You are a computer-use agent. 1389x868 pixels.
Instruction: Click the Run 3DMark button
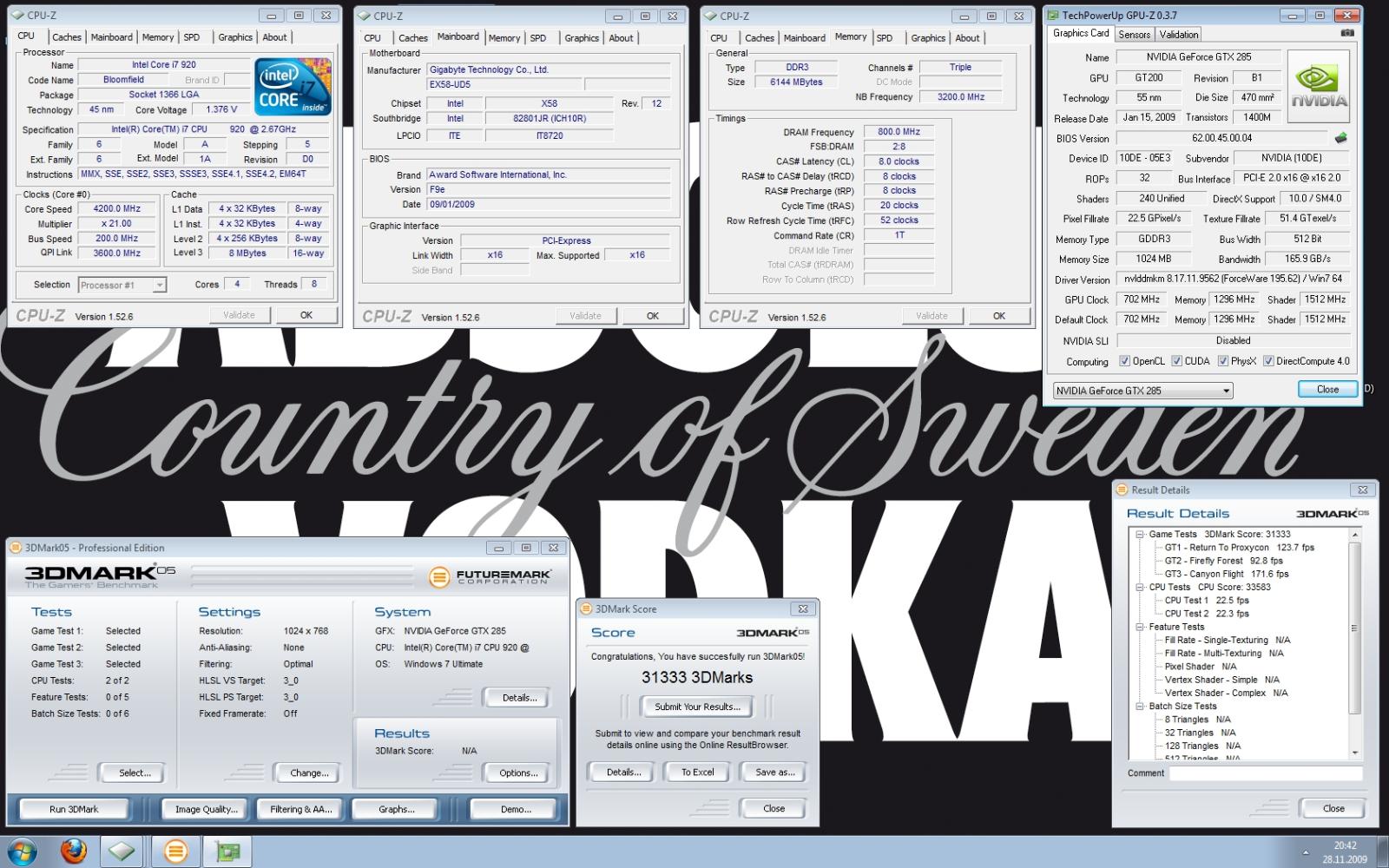point(74,809)
